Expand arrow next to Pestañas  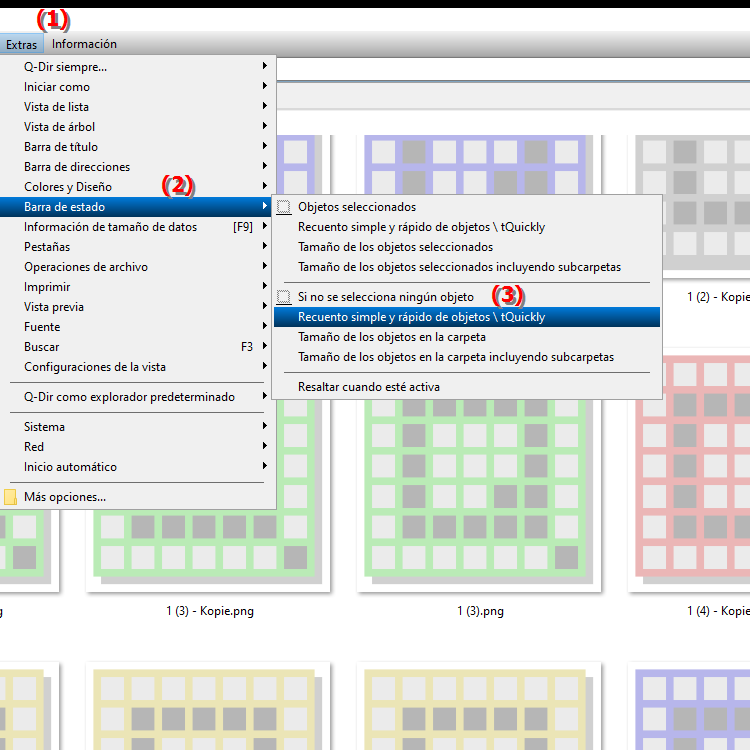click(265, 246)
